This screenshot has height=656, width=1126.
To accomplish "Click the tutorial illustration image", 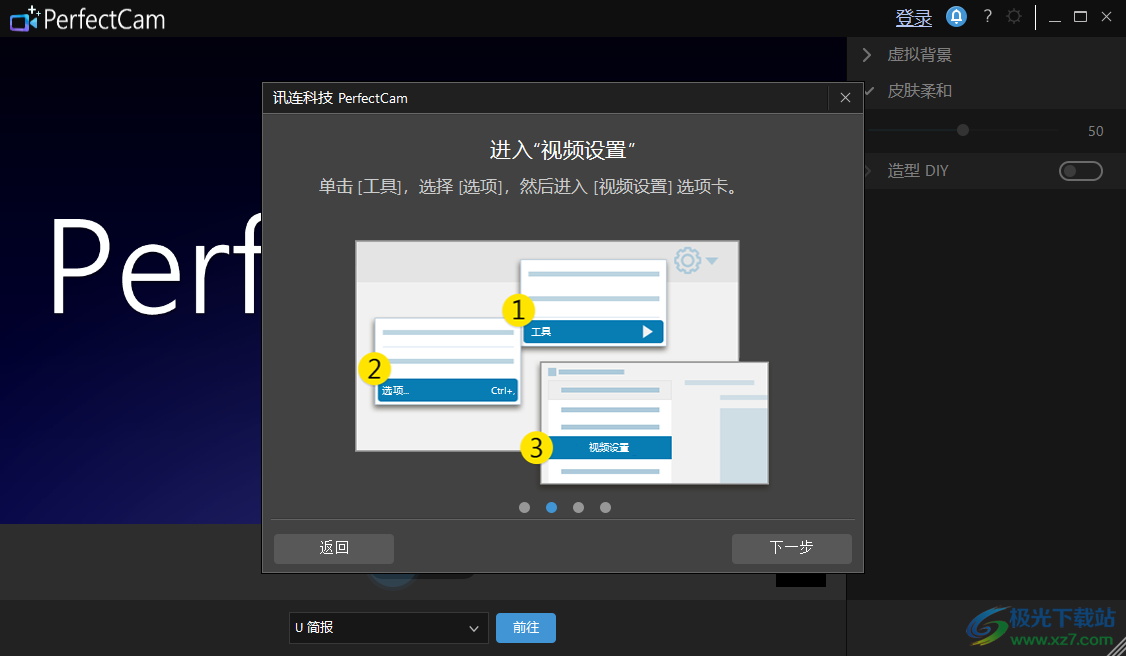I will pos(562,362).
